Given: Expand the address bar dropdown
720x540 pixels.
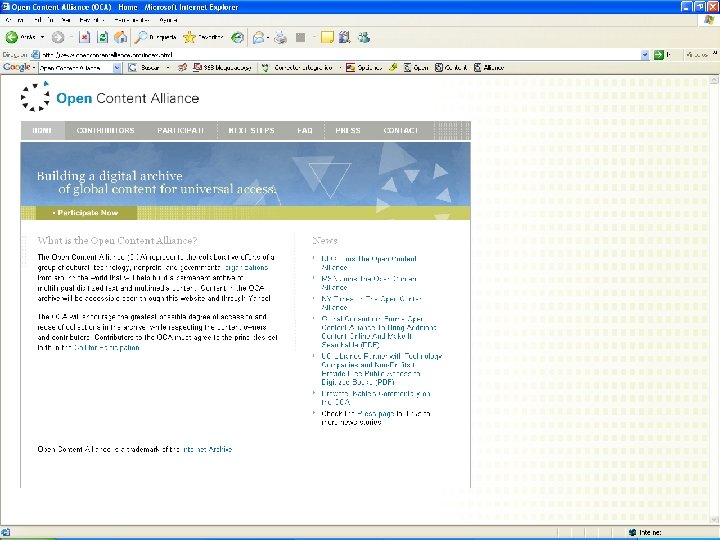Looking at the screenshot, I should (645, 55).
